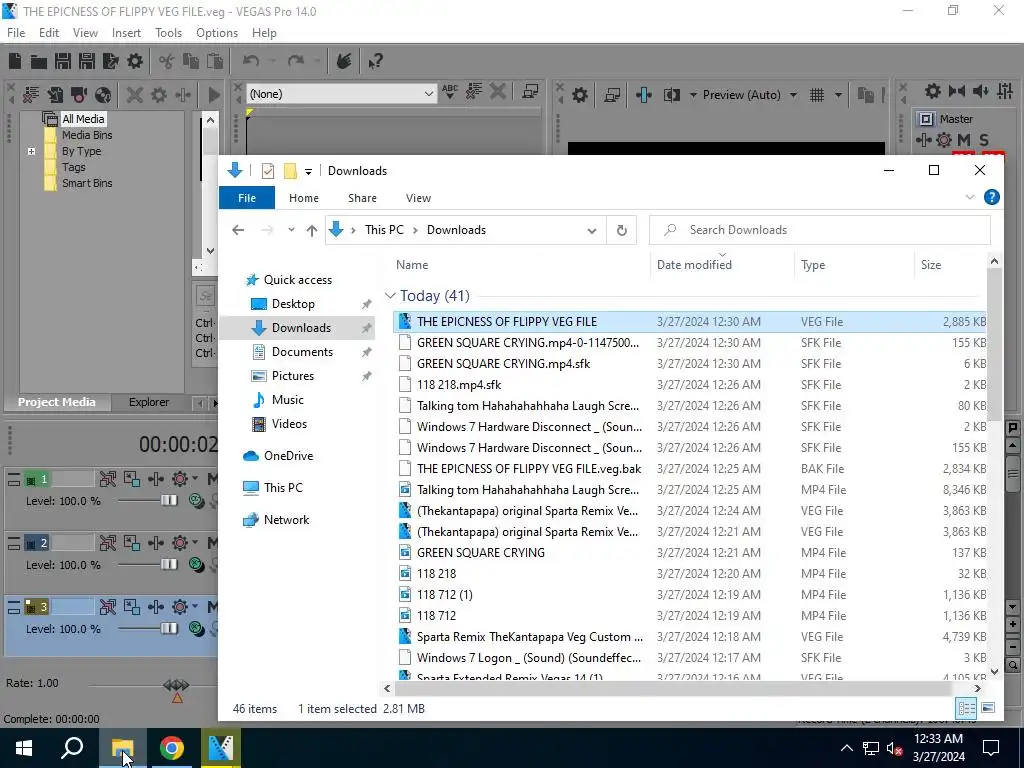Viewport: 1024px width, 768px height.
Task: Click the Undo arrow in VEGAS toolbar
Action: point(251,61)
